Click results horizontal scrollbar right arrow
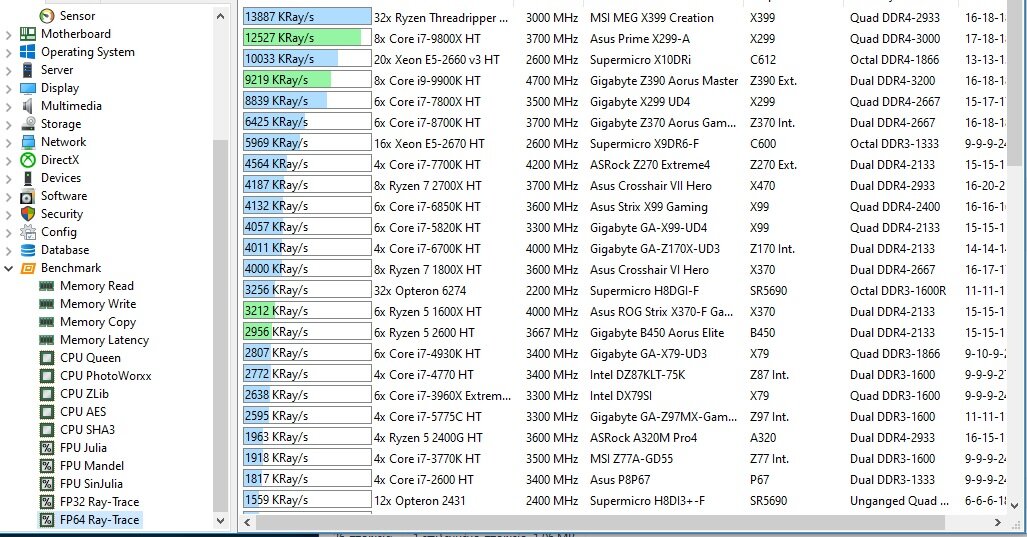Screen dimensions: 1027x537 tap(998, 523)
